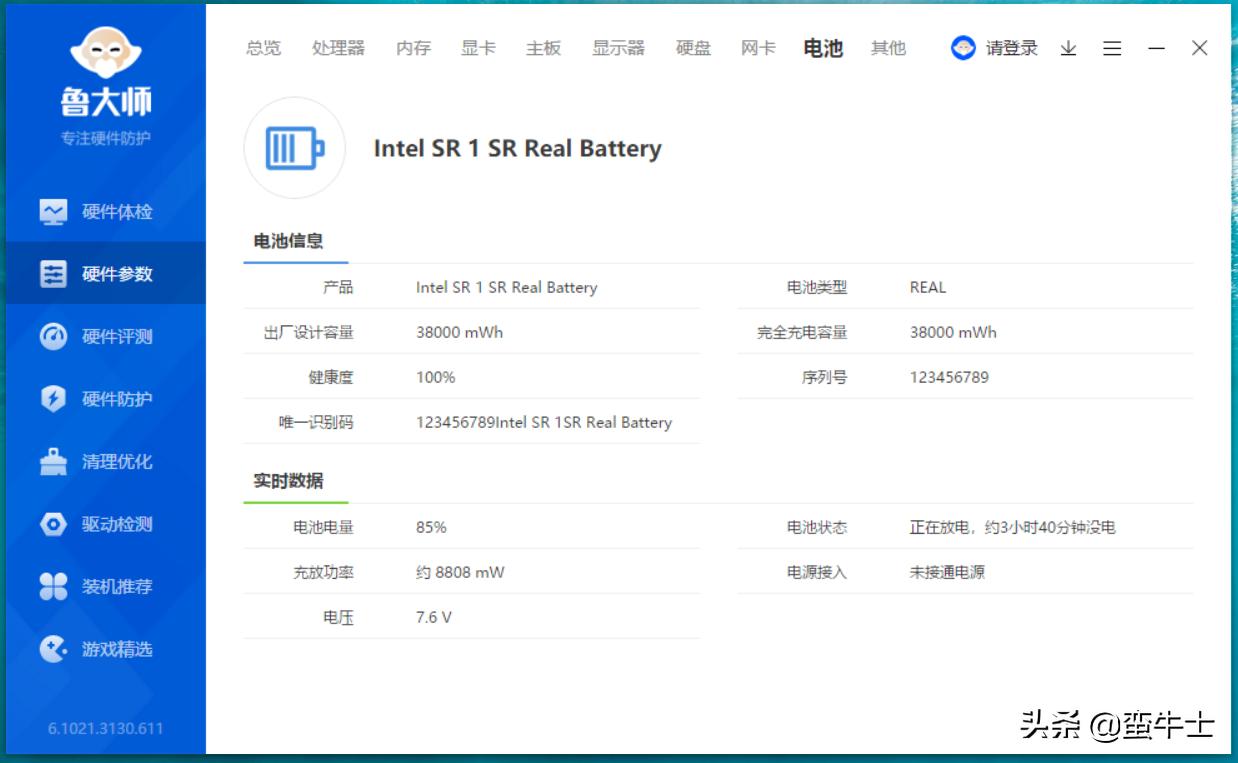Go to the 硬盘 tab
Screen dimensions: 1238x763
pos(693,48)
